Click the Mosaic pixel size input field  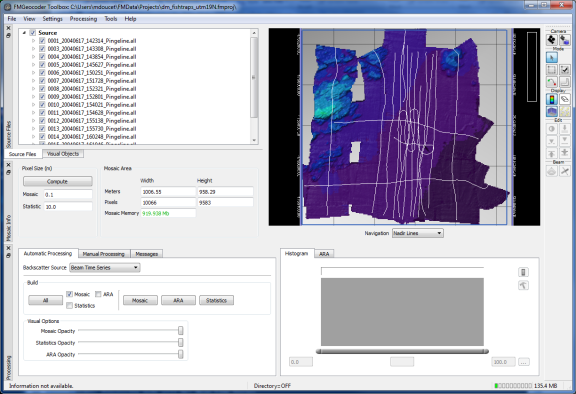coord(68,195)
